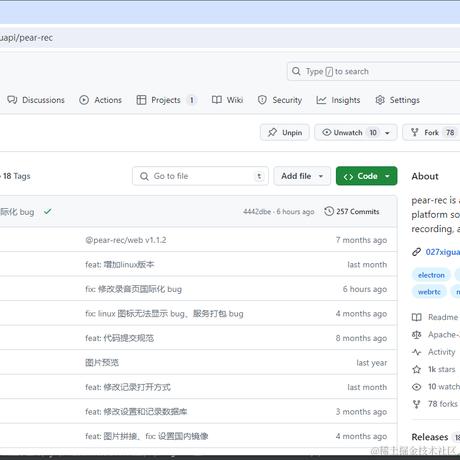This screenshot has height=460, width=460.
Task: Click the forks icon in About
Action: (417, 404)
